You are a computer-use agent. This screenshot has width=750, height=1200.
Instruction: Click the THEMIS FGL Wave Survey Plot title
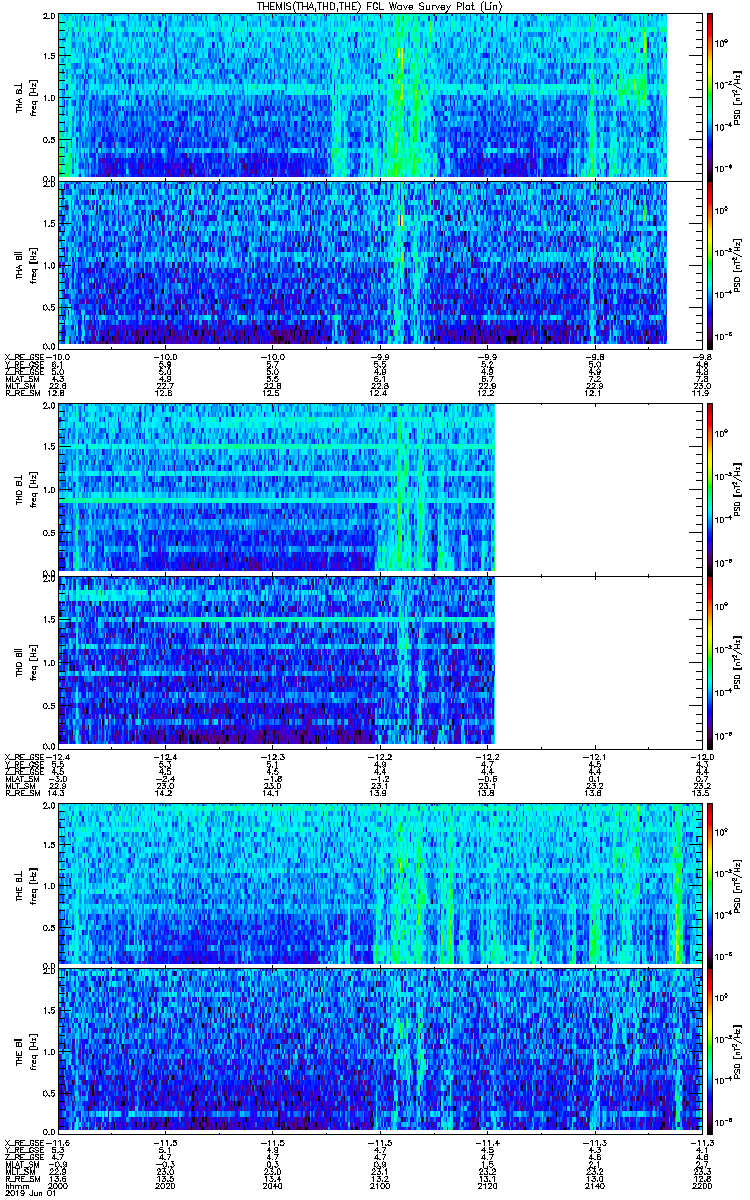(380, 6)
